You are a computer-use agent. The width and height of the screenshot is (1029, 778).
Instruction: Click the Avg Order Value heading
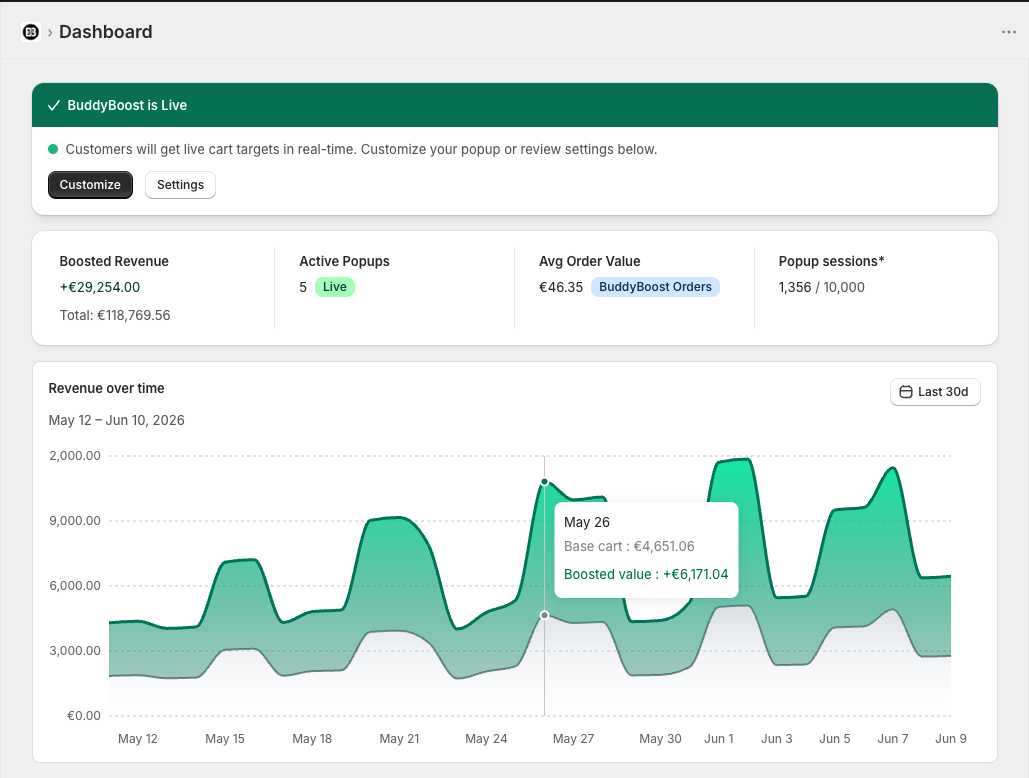click(x=590, y=261)
